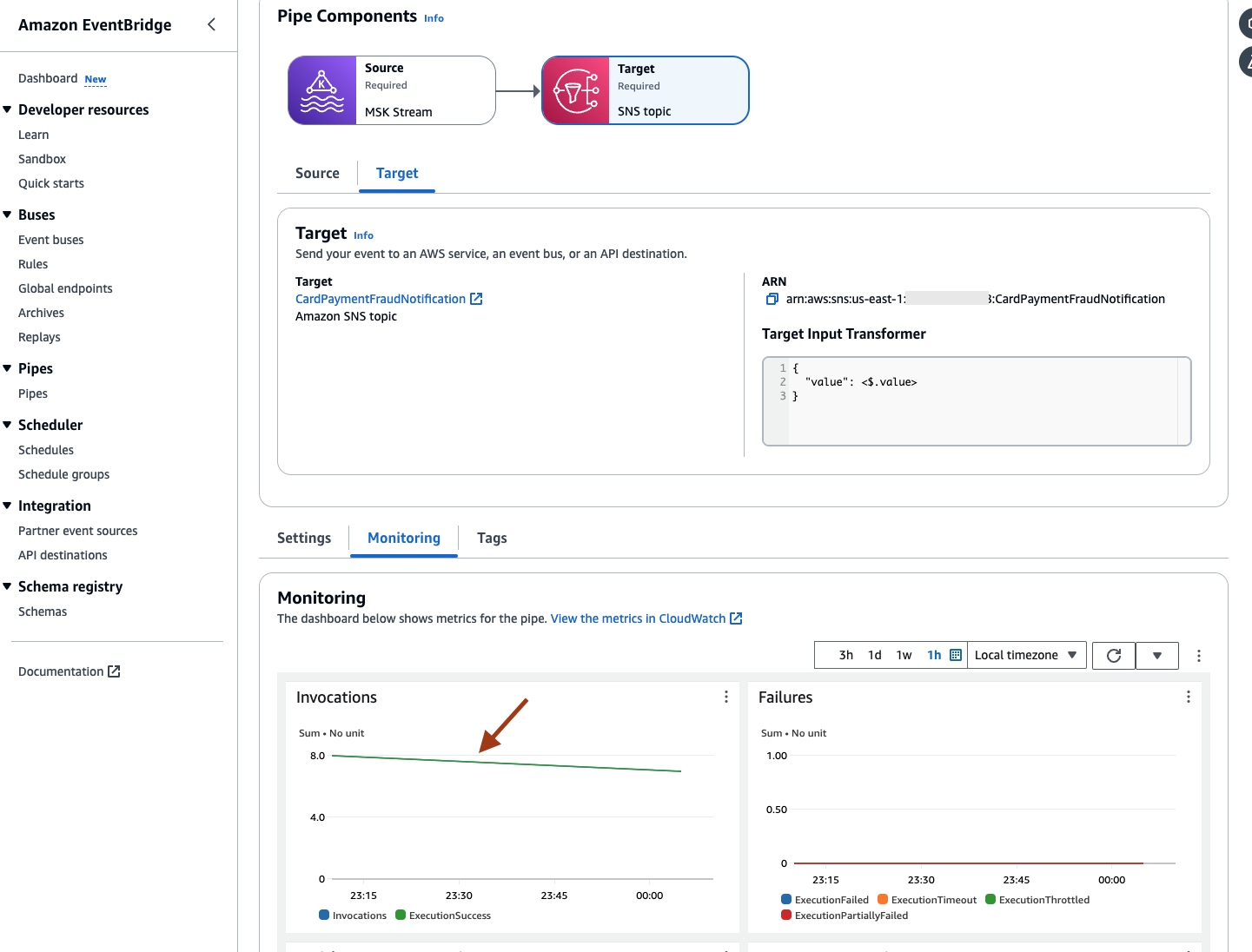Screen dimensions: 1252x952
Task: Collapse the Amazon EventBridge navigation panel
Action: pyautogui.click(x=211, y=24)
